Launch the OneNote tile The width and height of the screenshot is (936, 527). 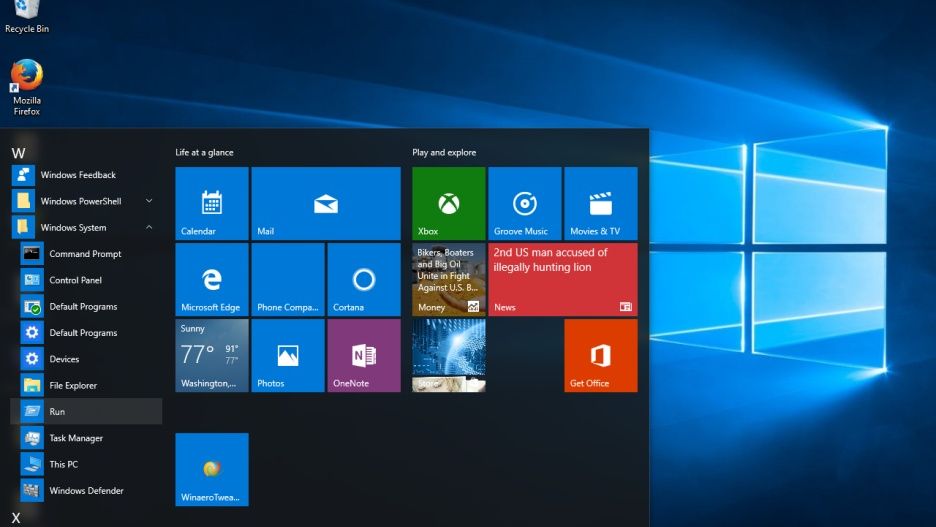pyautogui.click(x=364, y=356)
